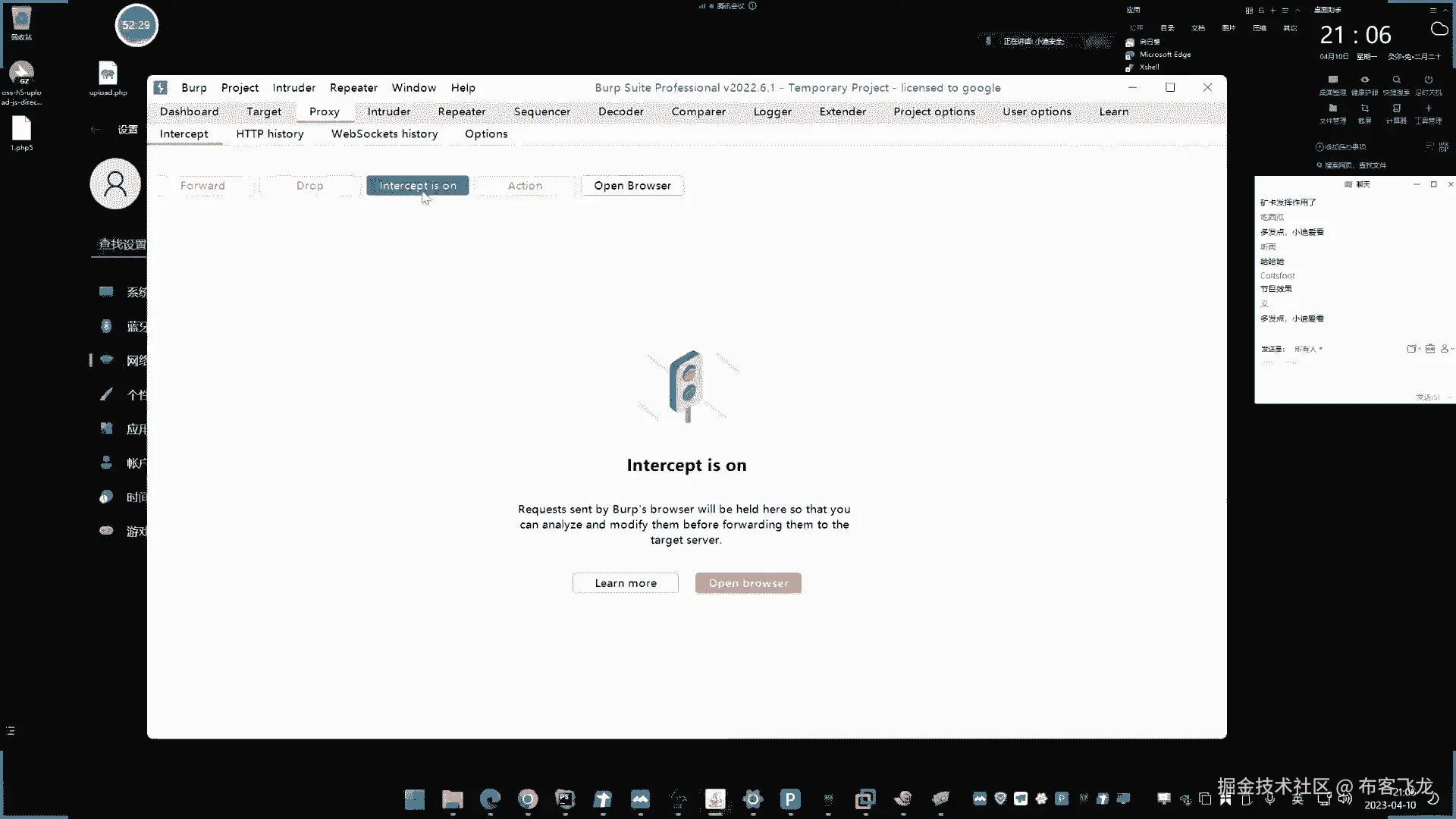Expand the chat recipient dropdown
The height and width of the screenshot is (819, 1456).
pyautogui.click(x=1309, y=349)
